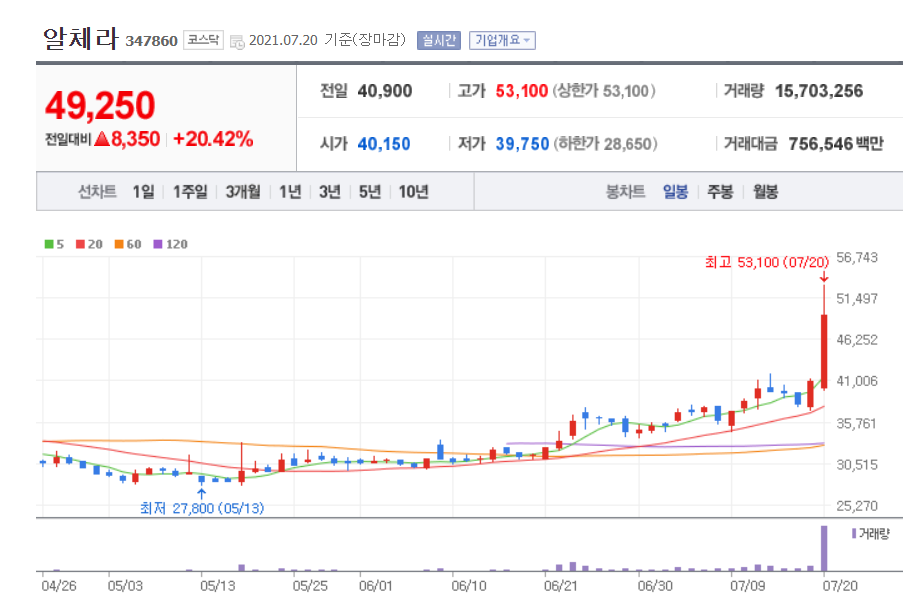The height and width of the screenshot is (602, 903).
Task: Click the 코스닥 market badge
Action: coord(203,40)
